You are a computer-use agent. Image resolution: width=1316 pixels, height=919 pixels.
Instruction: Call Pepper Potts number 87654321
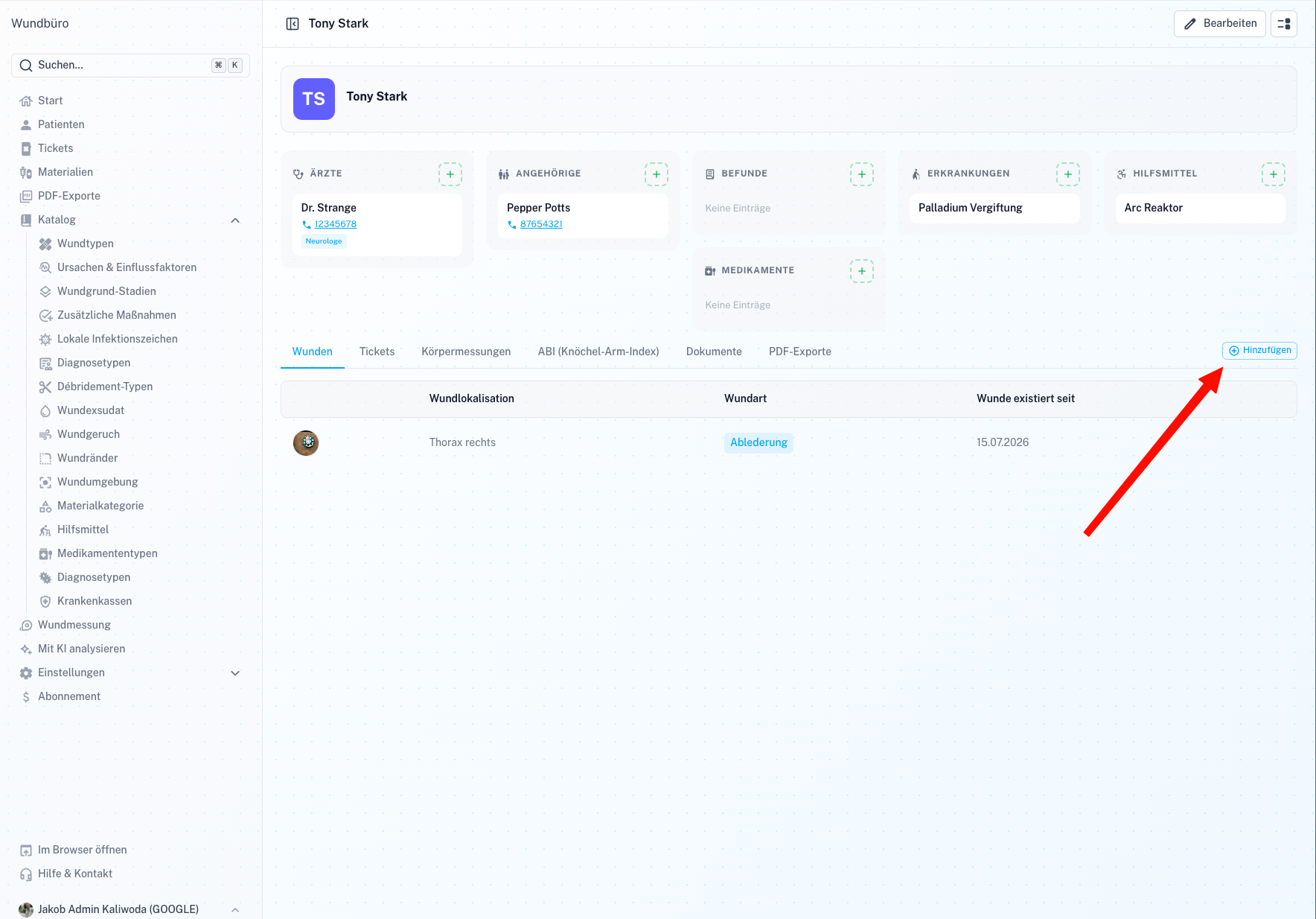tap(541, 224)
